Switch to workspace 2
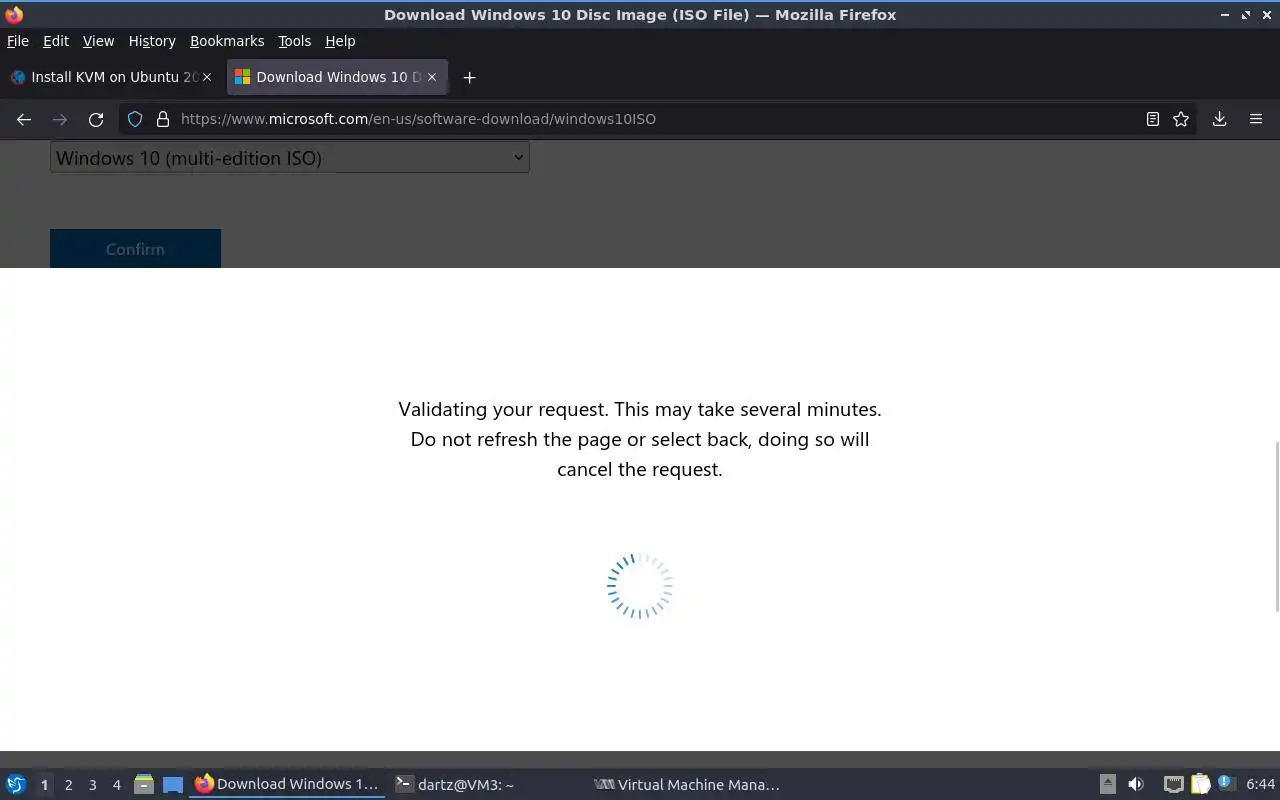The image size is (1280, 800). 68,785
